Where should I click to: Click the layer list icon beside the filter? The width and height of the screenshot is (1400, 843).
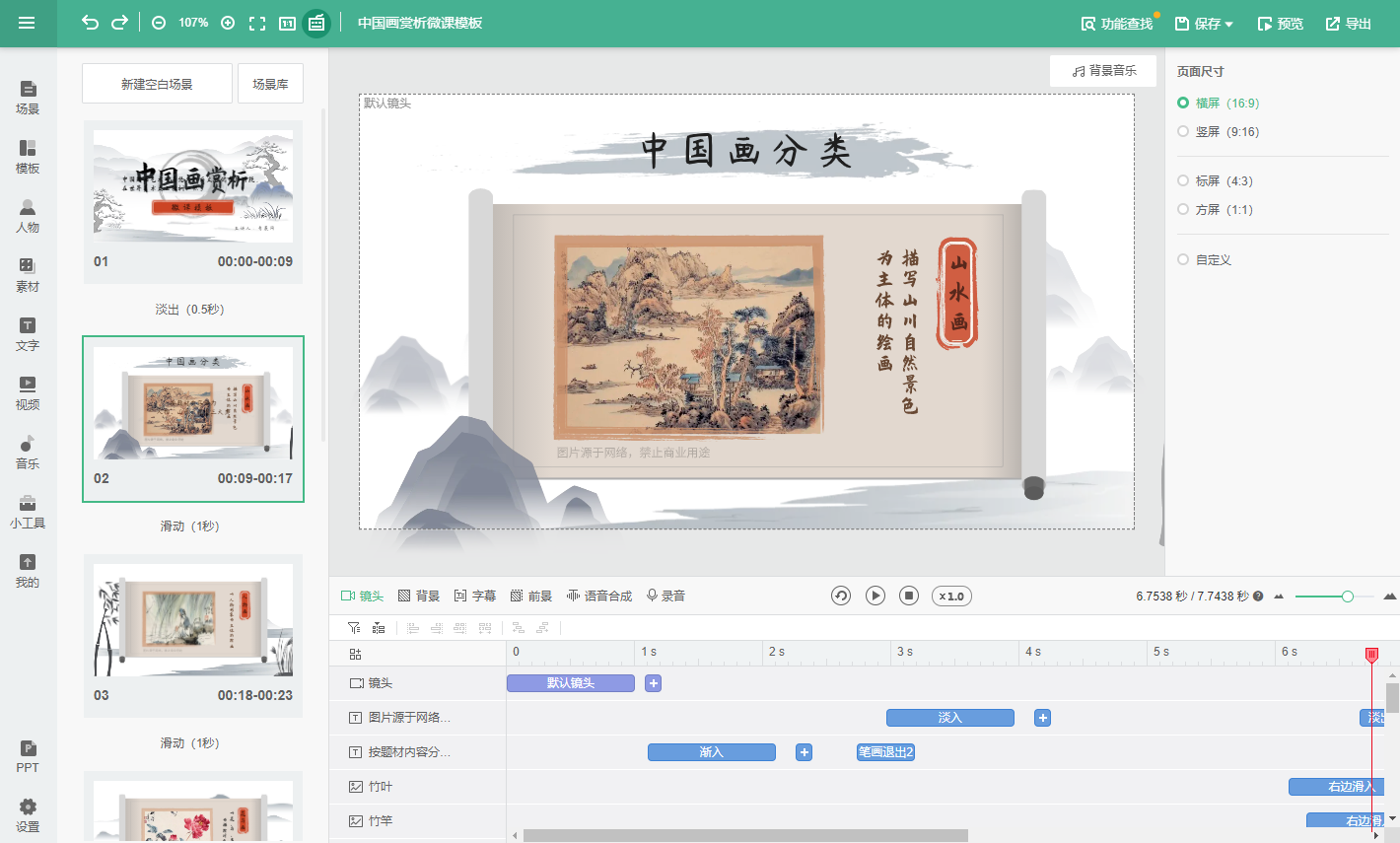pos(379,628)
